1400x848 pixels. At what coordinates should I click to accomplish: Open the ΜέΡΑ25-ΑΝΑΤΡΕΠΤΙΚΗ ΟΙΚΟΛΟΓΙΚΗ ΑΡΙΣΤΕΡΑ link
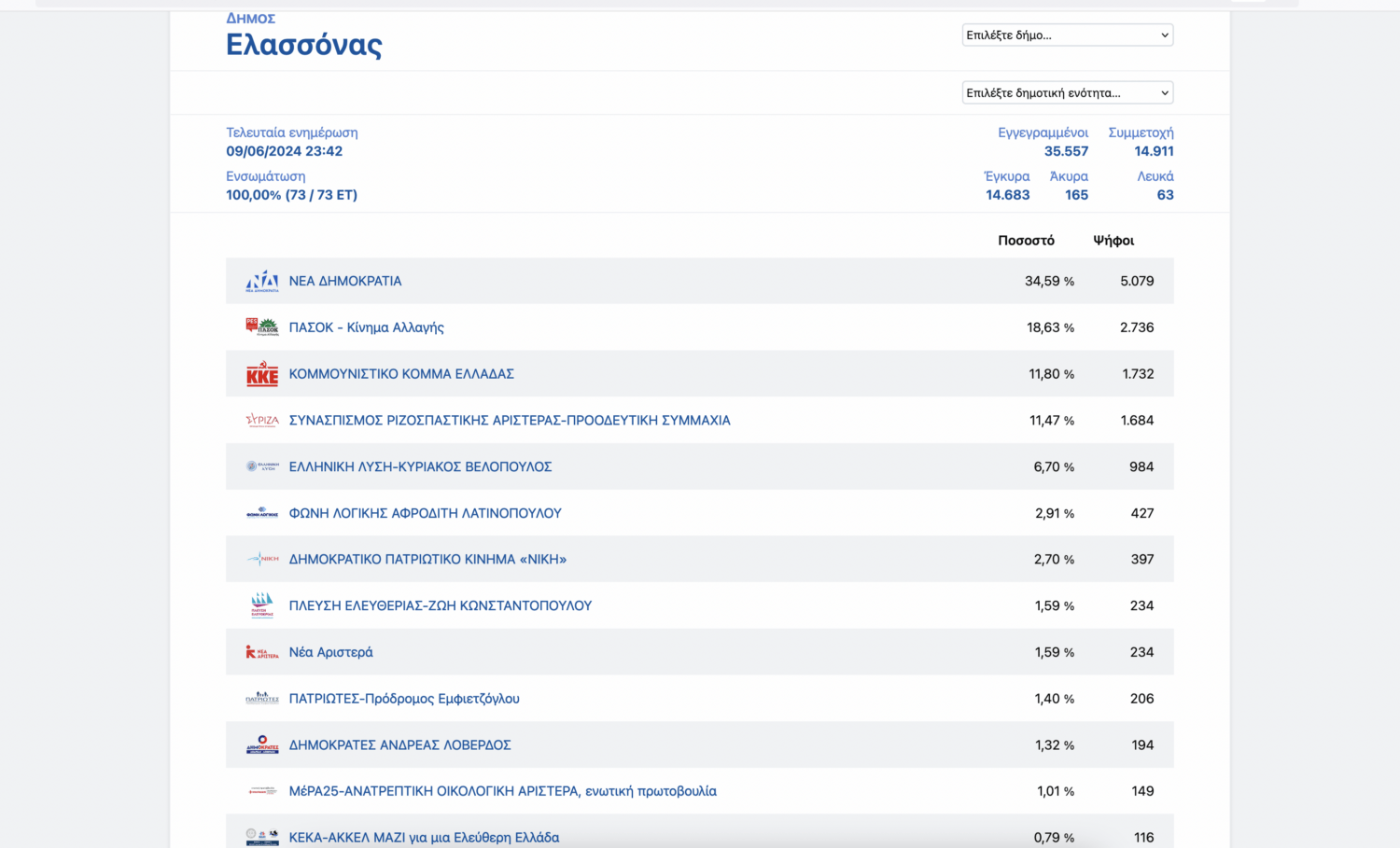[x=503, y=791]
